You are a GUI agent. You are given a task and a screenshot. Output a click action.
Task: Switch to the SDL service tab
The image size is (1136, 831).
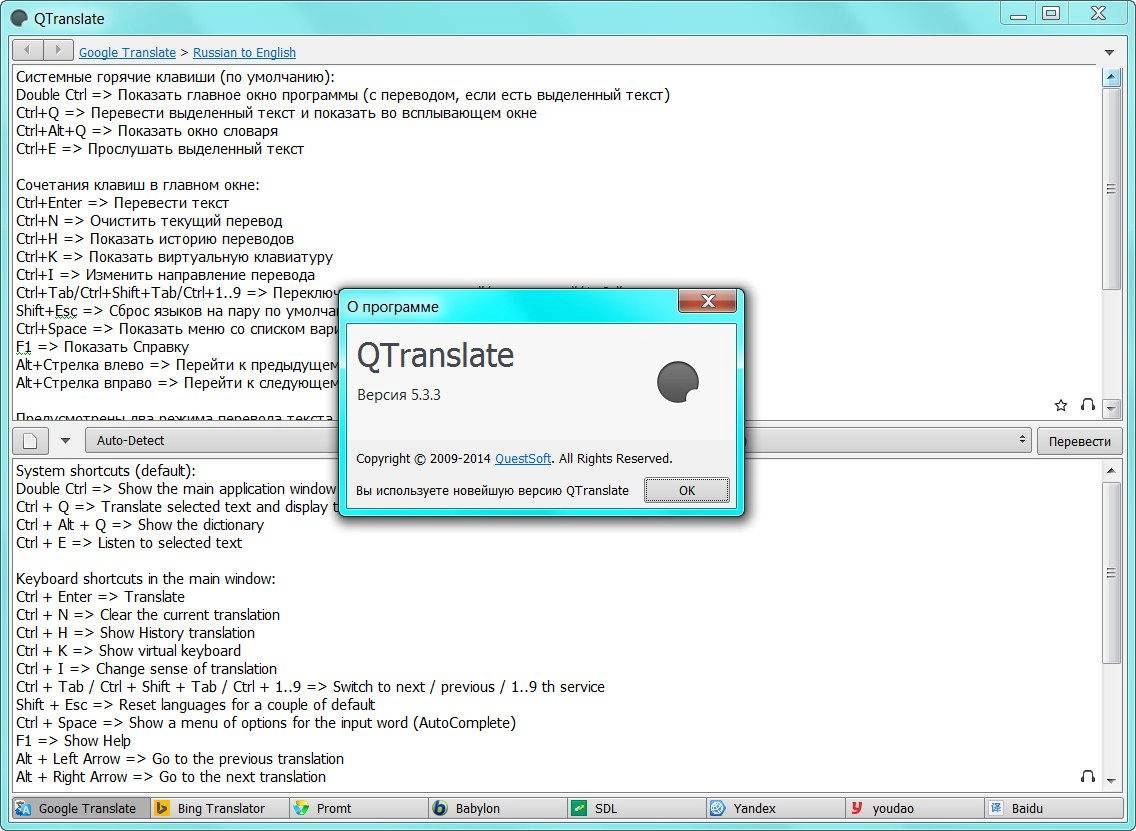(x=638, y=808)
